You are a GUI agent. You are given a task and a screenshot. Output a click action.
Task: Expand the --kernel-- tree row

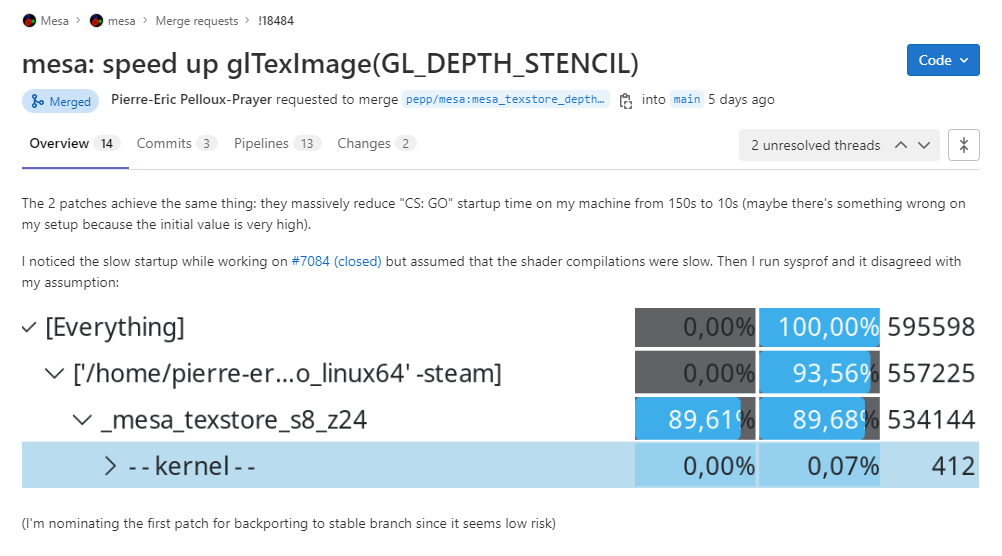pyautogui.click(x=111, y=466)
